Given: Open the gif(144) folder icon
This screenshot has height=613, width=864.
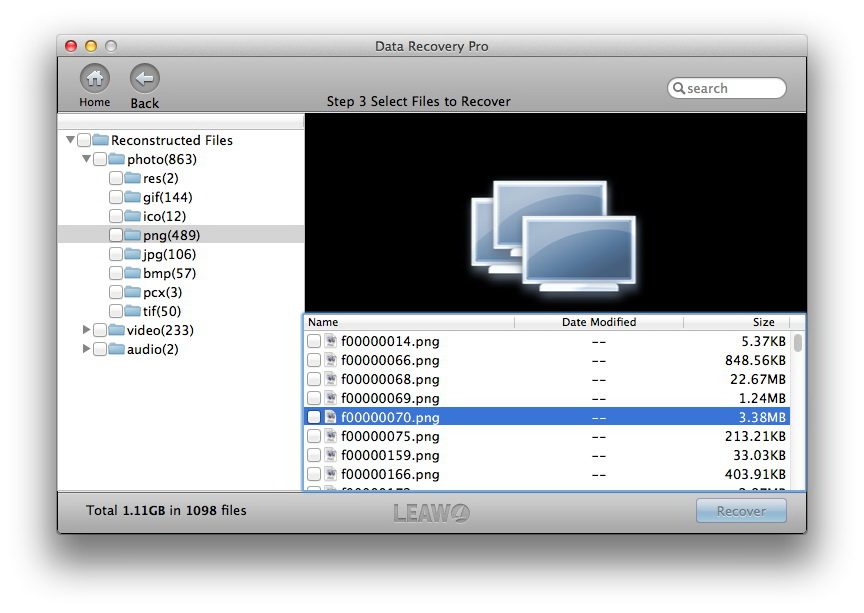Looking at the screenshot, I should click(132, 197).
